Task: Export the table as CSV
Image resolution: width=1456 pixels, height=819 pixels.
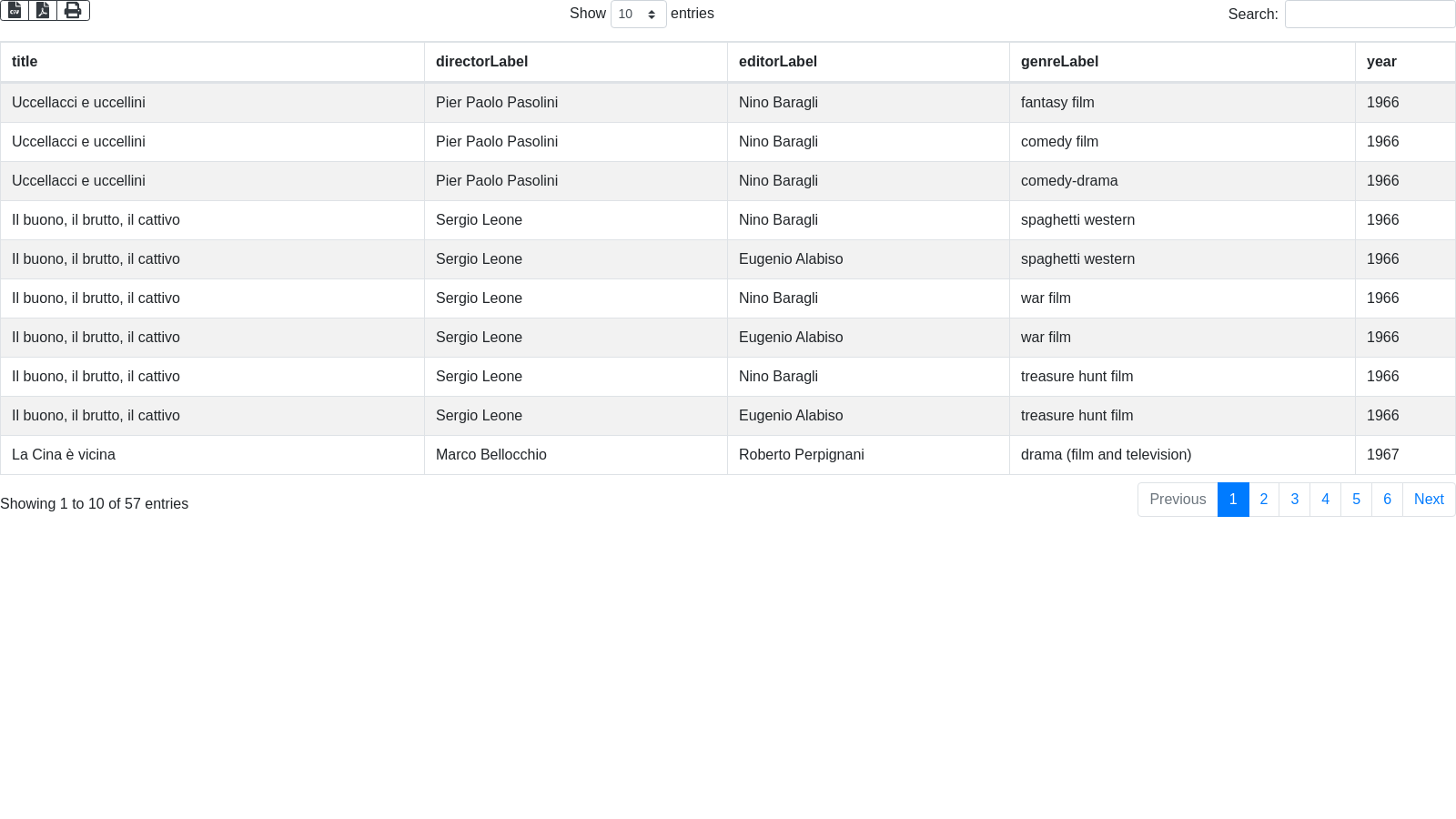Action: pos(15,10)
